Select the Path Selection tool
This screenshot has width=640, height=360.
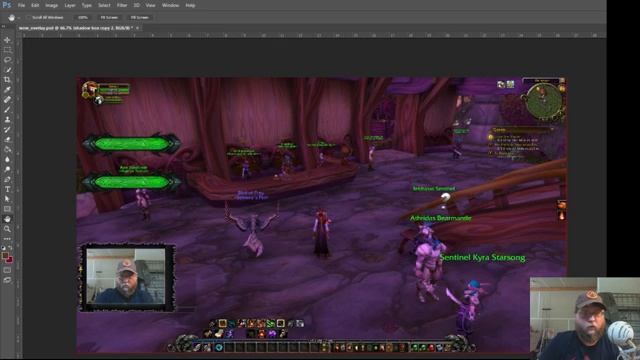[x=7, y=199]
